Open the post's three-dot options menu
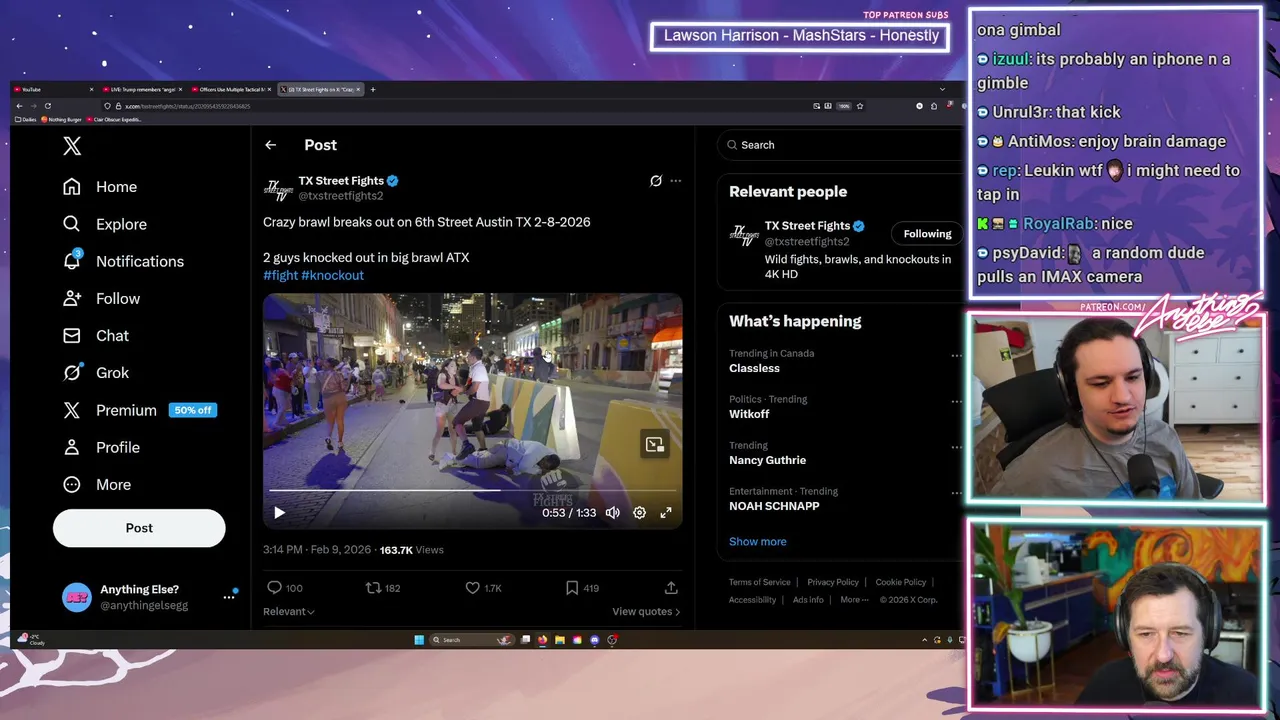This screenshot has width=1280, height=720. point(676,181)
